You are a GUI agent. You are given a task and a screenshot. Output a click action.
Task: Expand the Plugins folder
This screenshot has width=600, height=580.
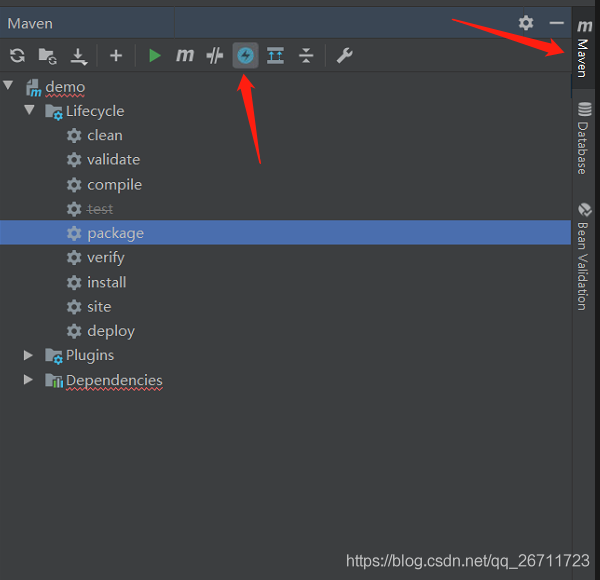28,355
